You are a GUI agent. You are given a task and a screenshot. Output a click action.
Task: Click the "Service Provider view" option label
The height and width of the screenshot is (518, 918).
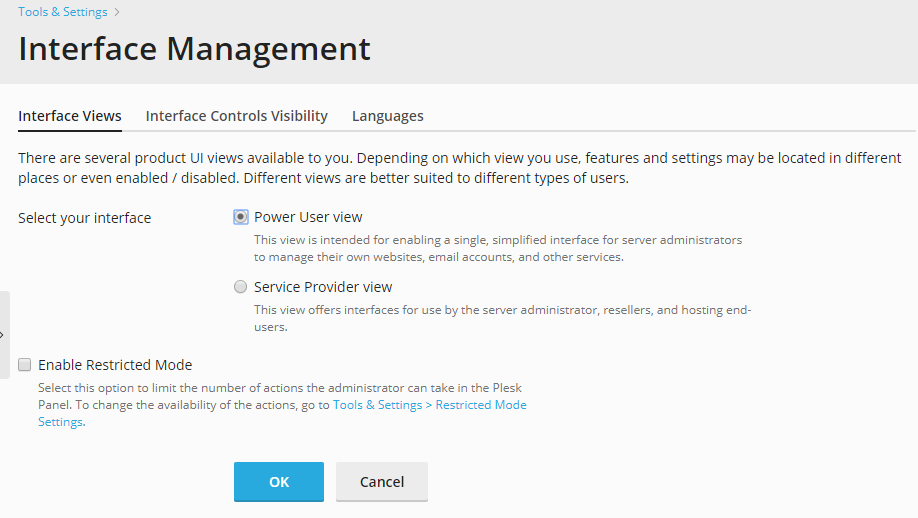pos(323,287)
